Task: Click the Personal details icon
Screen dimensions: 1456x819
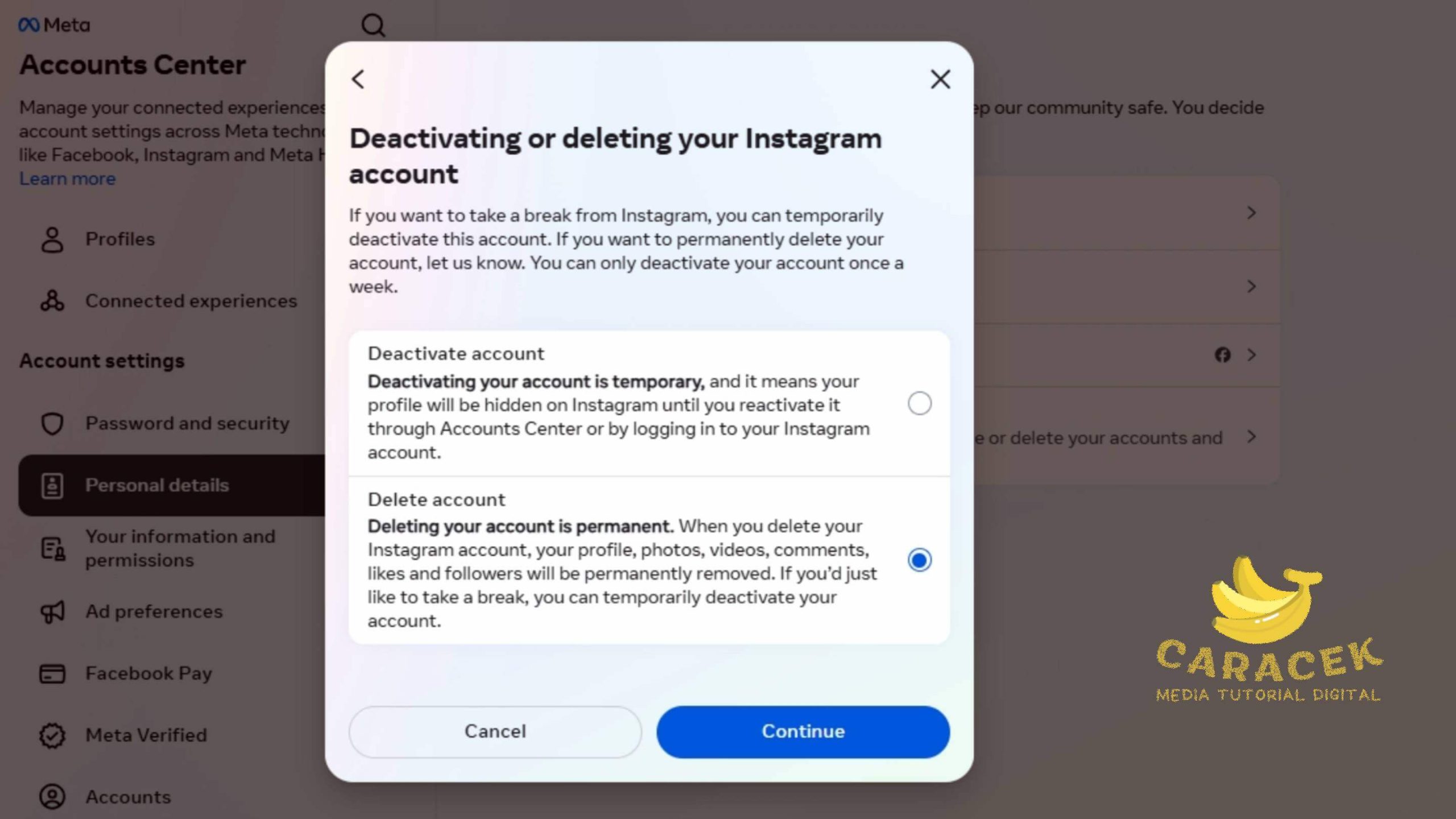Action: click(52, 484)
